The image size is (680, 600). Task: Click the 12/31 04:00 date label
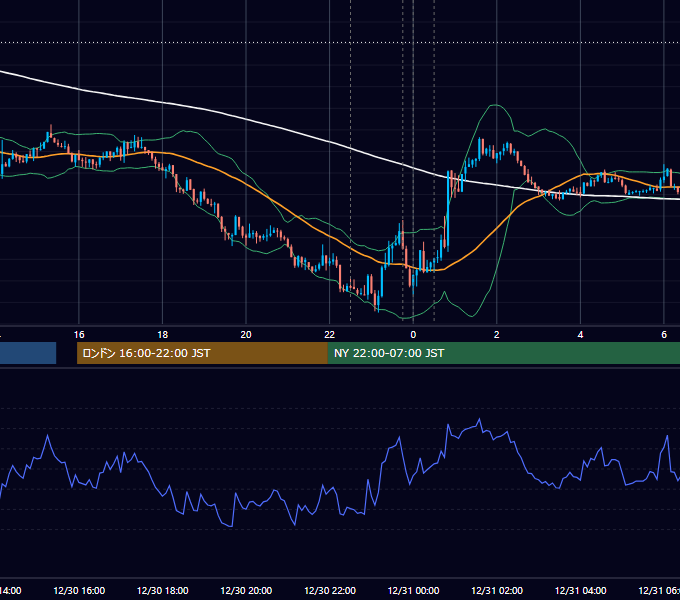coord(581,591)
